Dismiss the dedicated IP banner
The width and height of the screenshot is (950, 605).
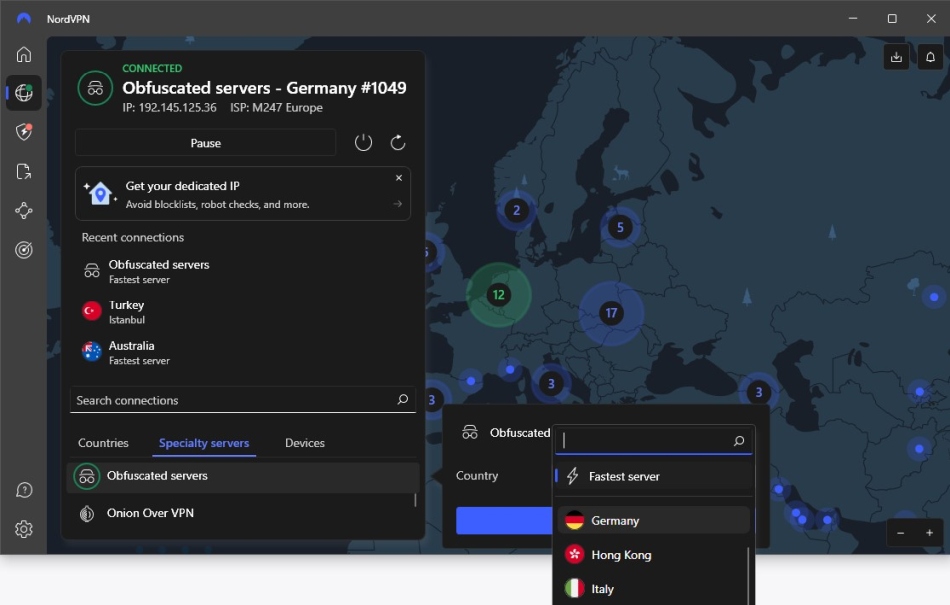tap(399, 178)
